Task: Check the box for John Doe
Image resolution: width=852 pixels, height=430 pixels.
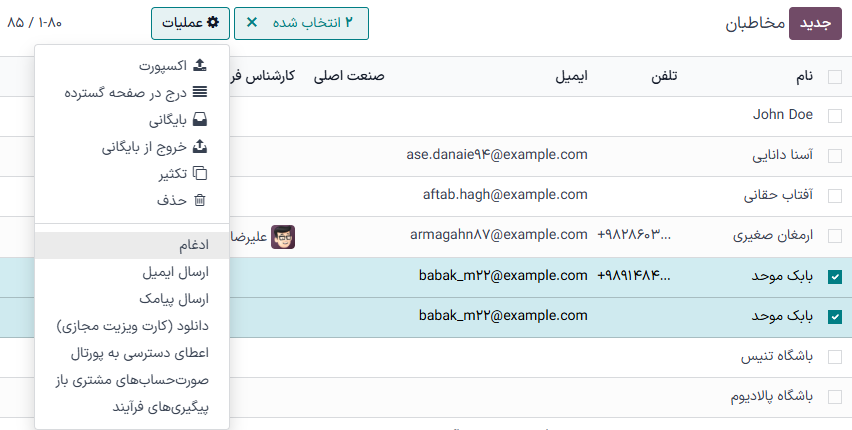Action: click(834, 115)
